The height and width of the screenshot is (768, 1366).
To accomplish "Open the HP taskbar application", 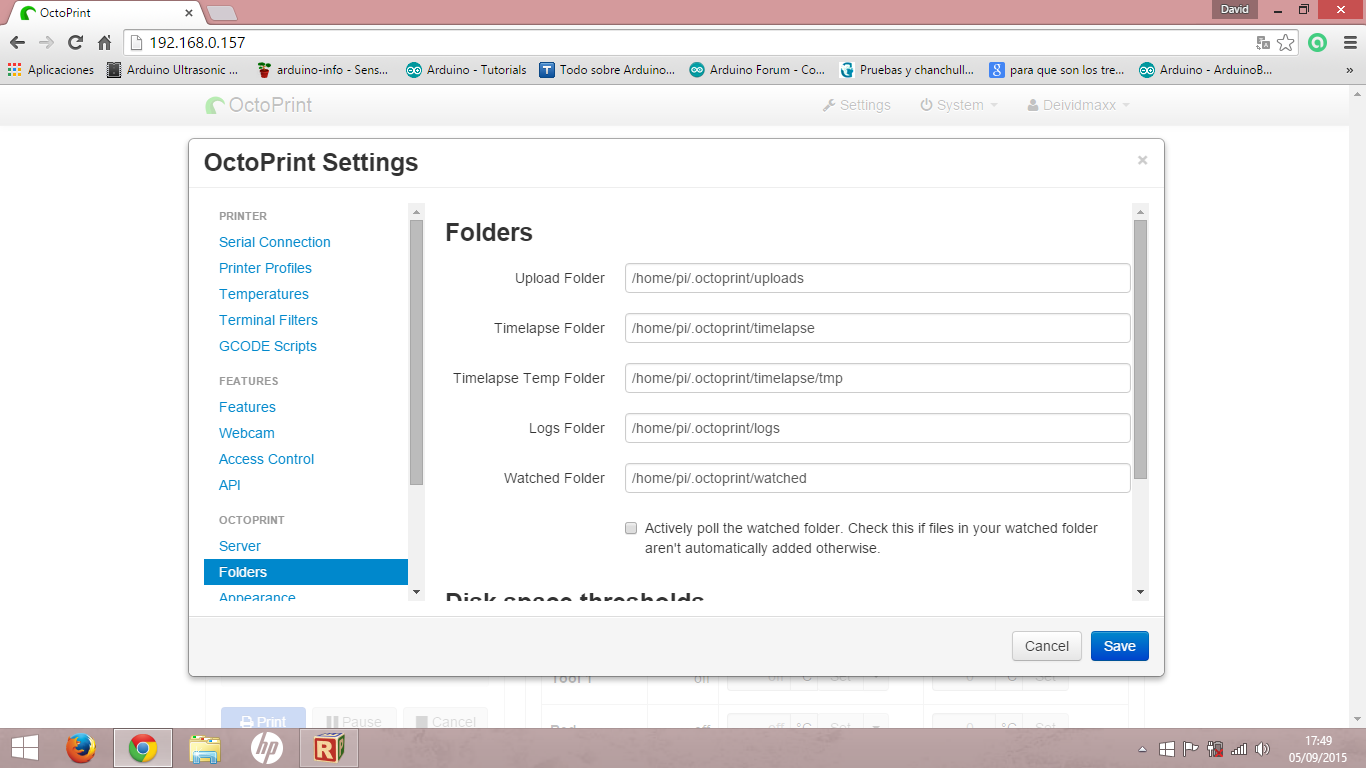I will tap(267, 748).
